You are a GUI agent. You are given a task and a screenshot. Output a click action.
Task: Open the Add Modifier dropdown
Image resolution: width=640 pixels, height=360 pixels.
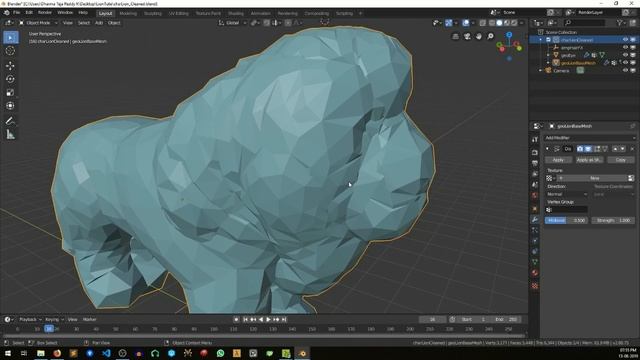coord(590,138)
